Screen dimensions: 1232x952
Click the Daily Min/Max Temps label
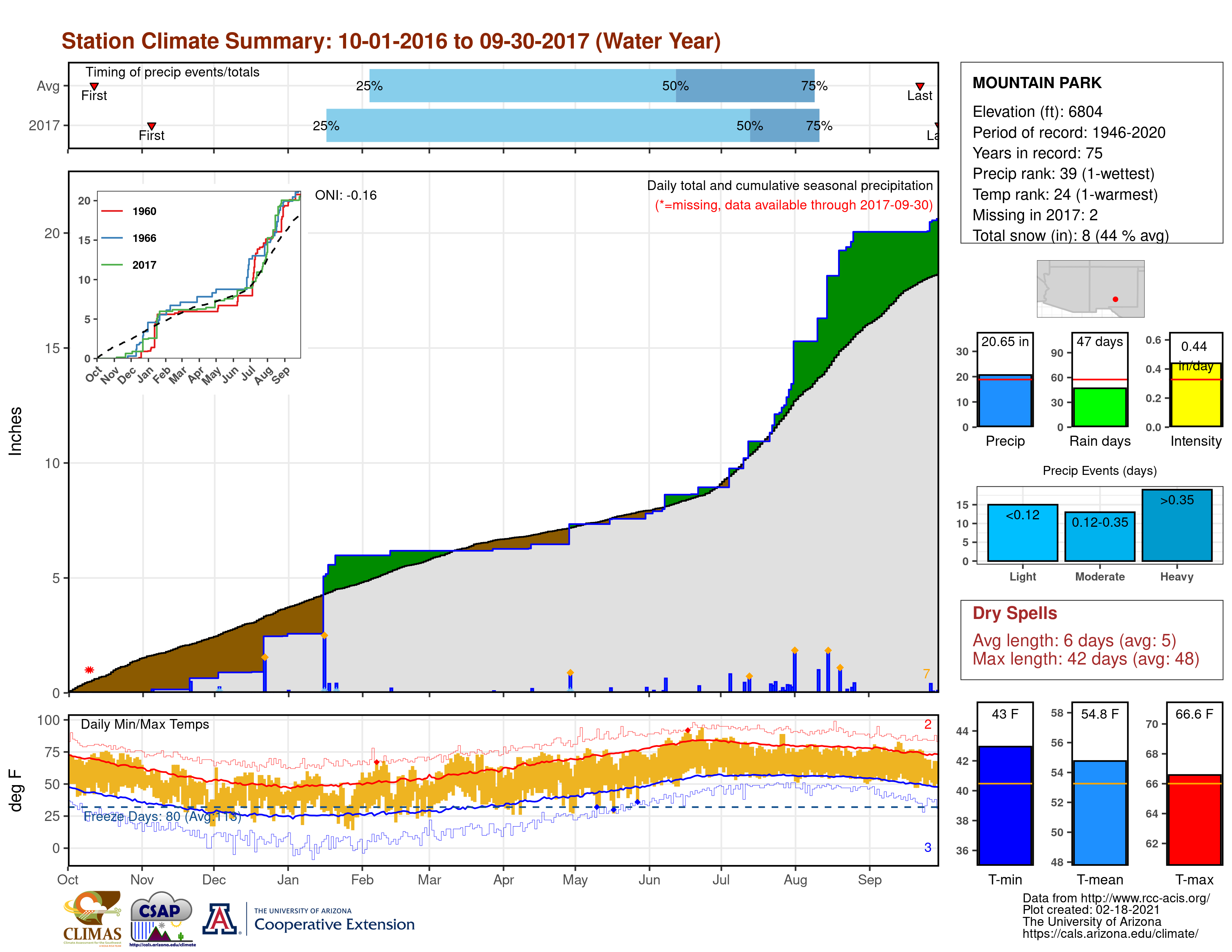coord(145,724)
